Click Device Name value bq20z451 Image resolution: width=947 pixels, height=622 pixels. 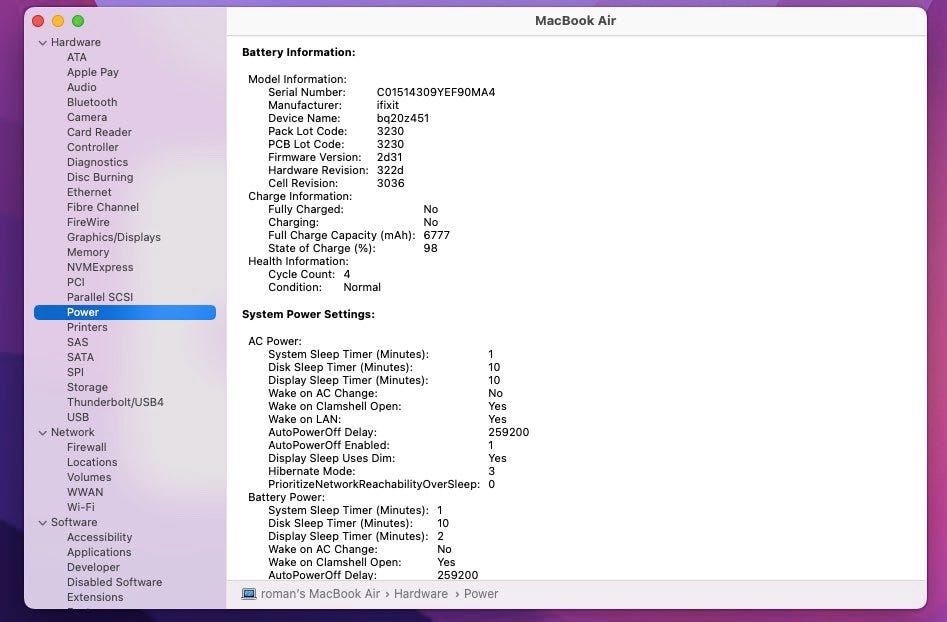(403, 118)
